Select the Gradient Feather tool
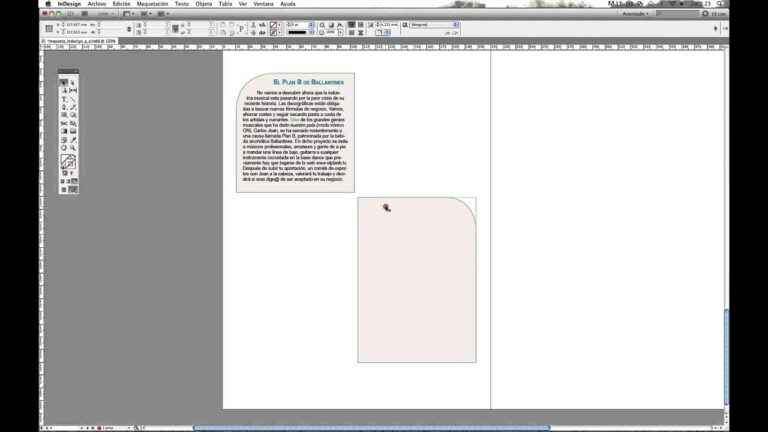The width and height of the screenshot is (768, 432). point(73,131)
